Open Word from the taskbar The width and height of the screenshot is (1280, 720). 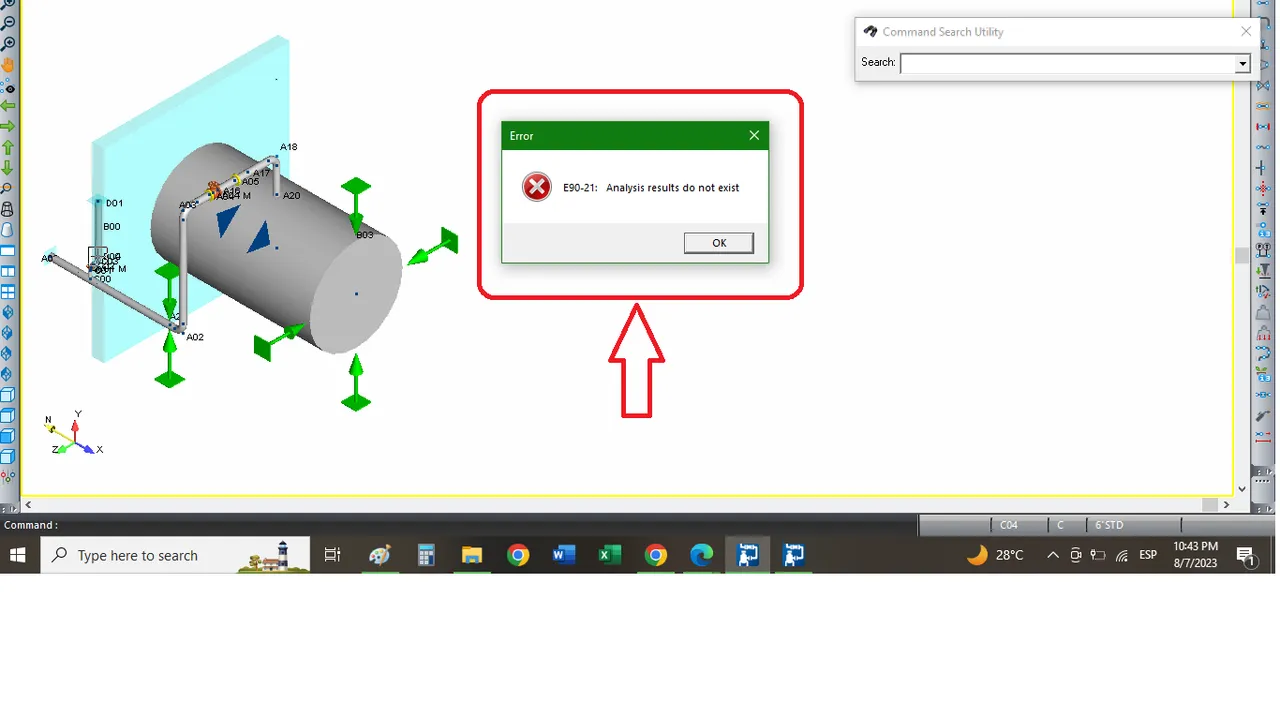pos(564,555)
